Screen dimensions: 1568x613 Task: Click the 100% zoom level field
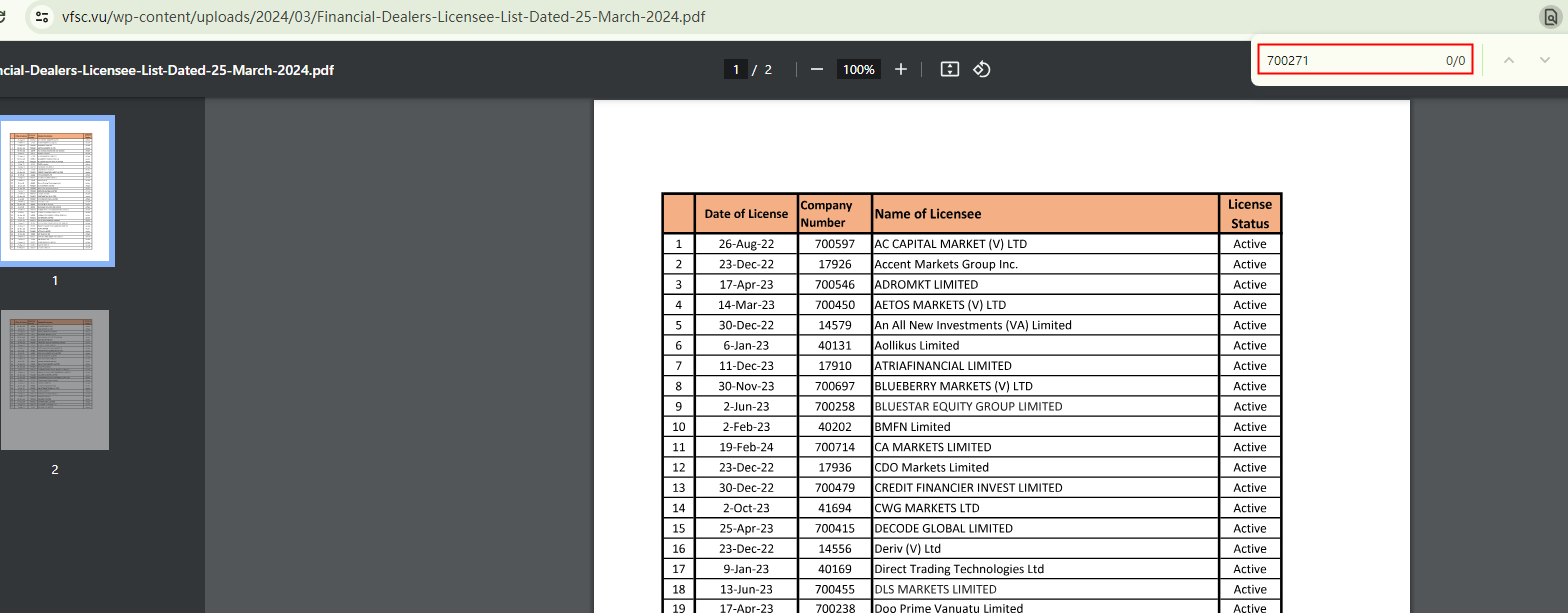(x=858, y=69)
